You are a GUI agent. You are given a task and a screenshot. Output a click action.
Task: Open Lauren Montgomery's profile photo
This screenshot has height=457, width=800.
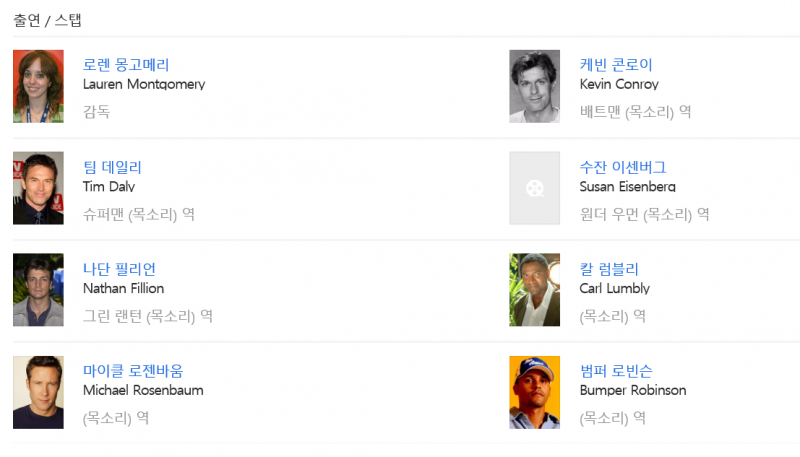[x=38, y=86]
